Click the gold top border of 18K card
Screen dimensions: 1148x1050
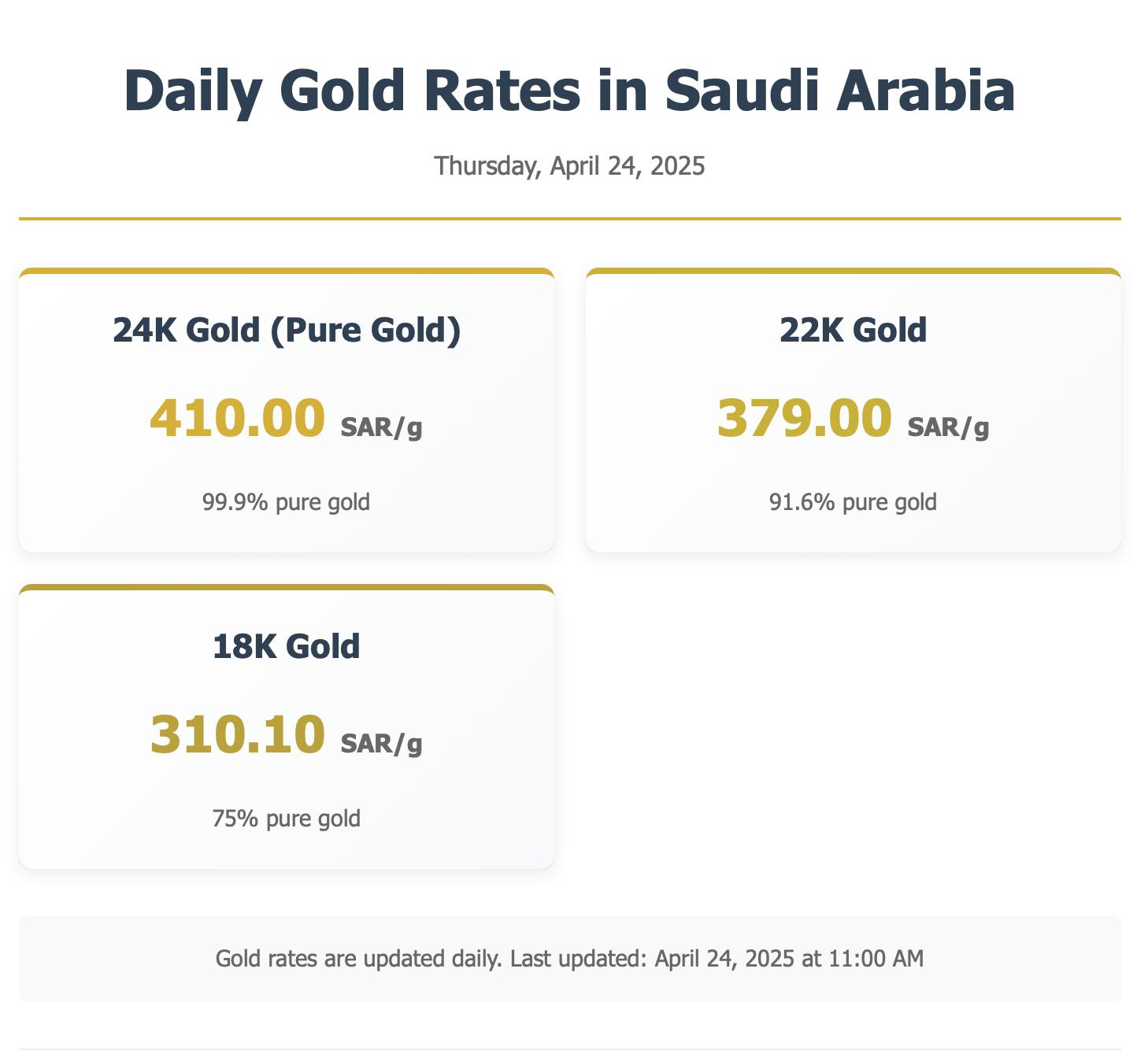(287, 587)
